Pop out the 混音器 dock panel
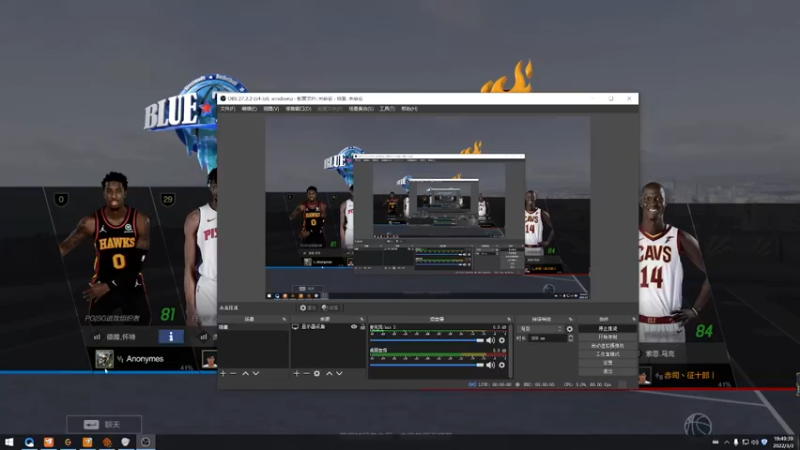This screenshot has width=800, height=450. pyautogui.click(x=509, y=319)
